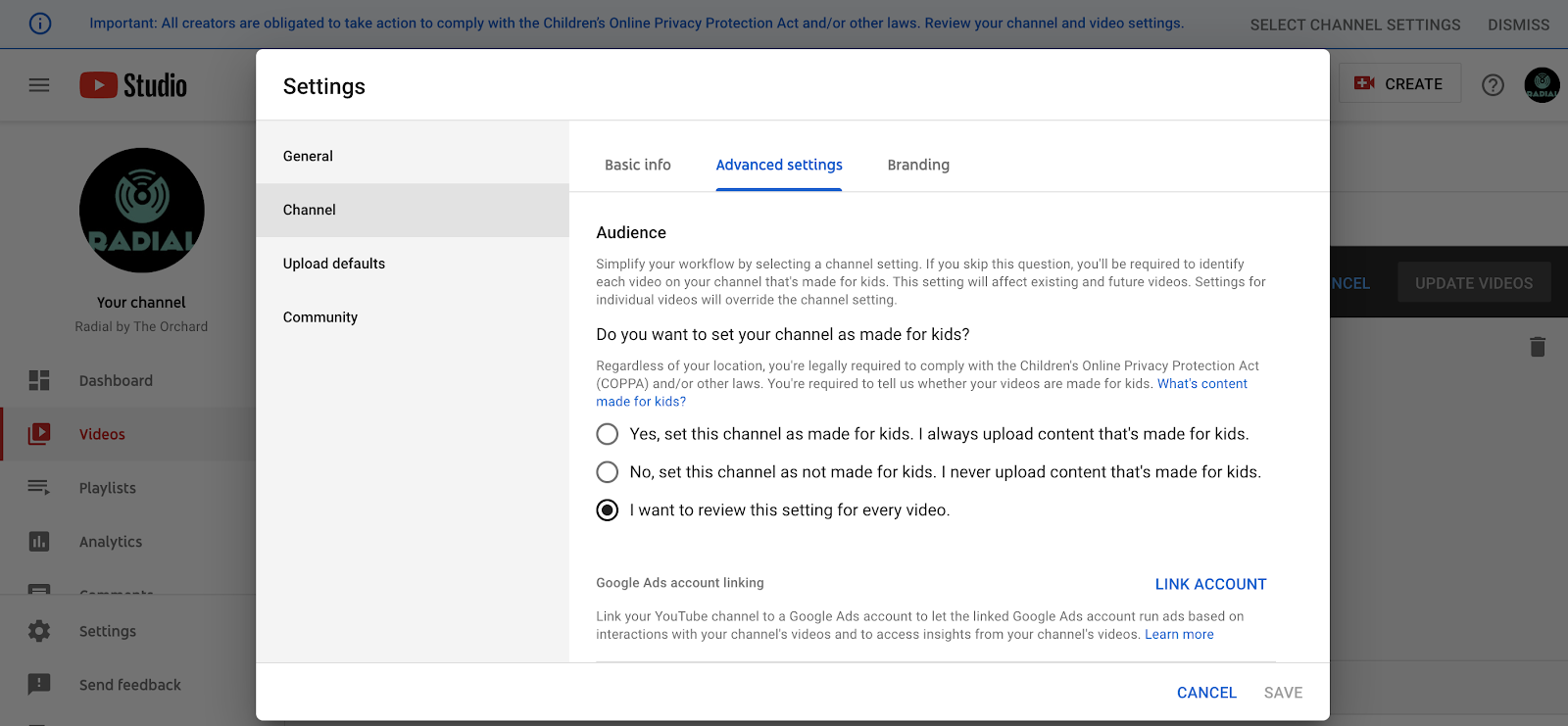
Task: Open the help question mark icon
Action: point(1493,85)
